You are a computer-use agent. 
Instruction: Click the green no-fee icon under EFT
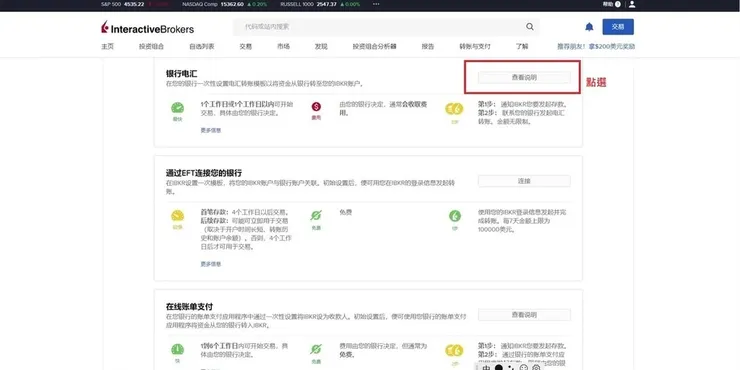pyautogui.click(x=316, y=216)
